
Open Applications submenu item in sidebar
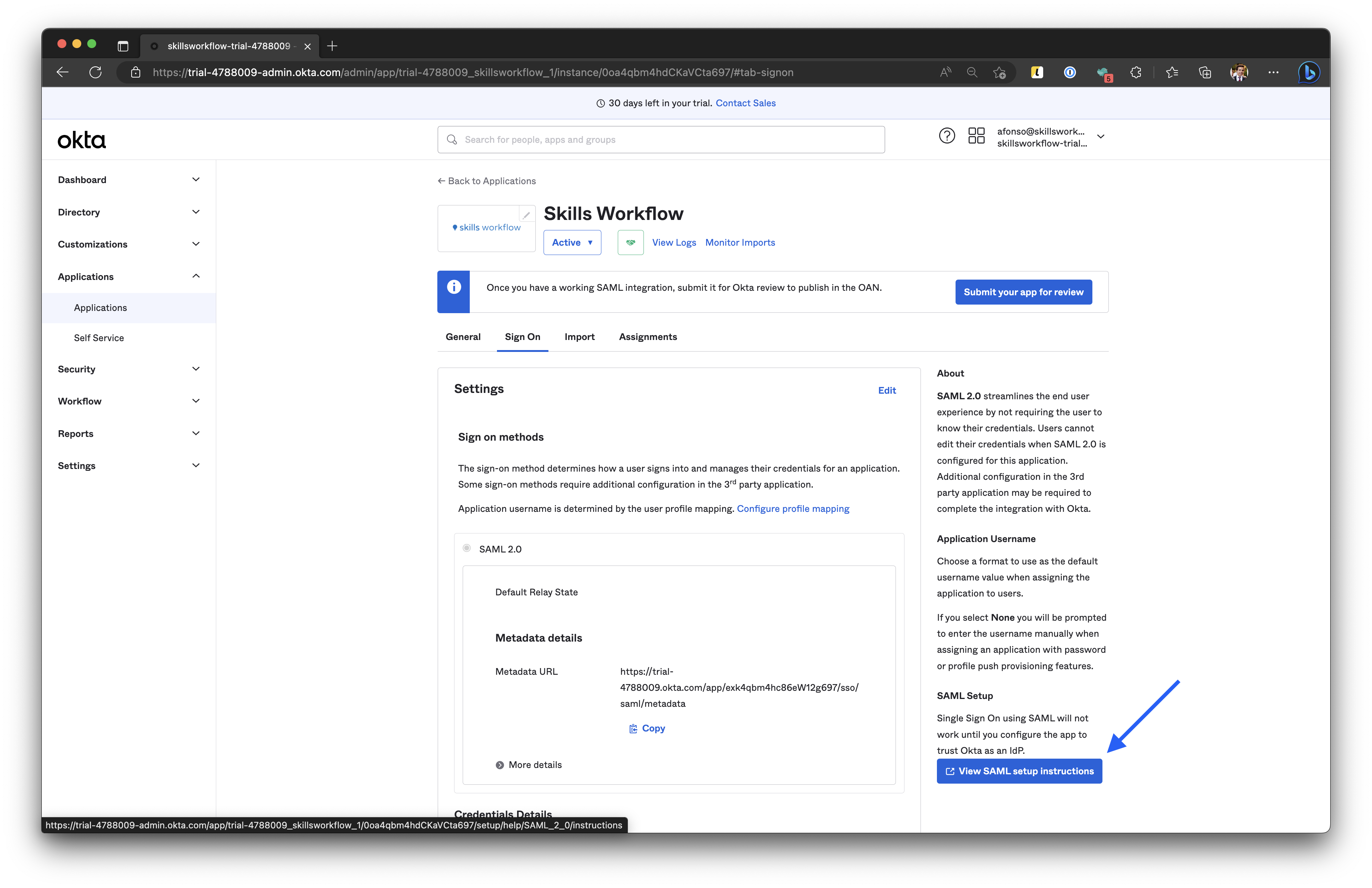(x=129, y=308)
